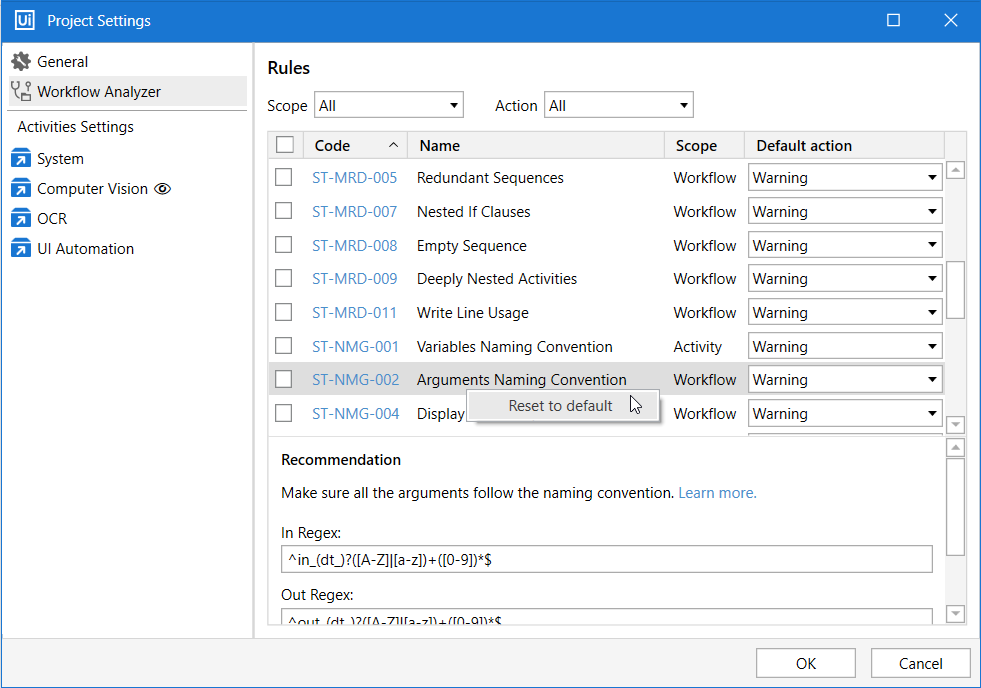981x688 pixels.
Task: Choose Reset to default from context menu
Action: [x=560, y=406]
